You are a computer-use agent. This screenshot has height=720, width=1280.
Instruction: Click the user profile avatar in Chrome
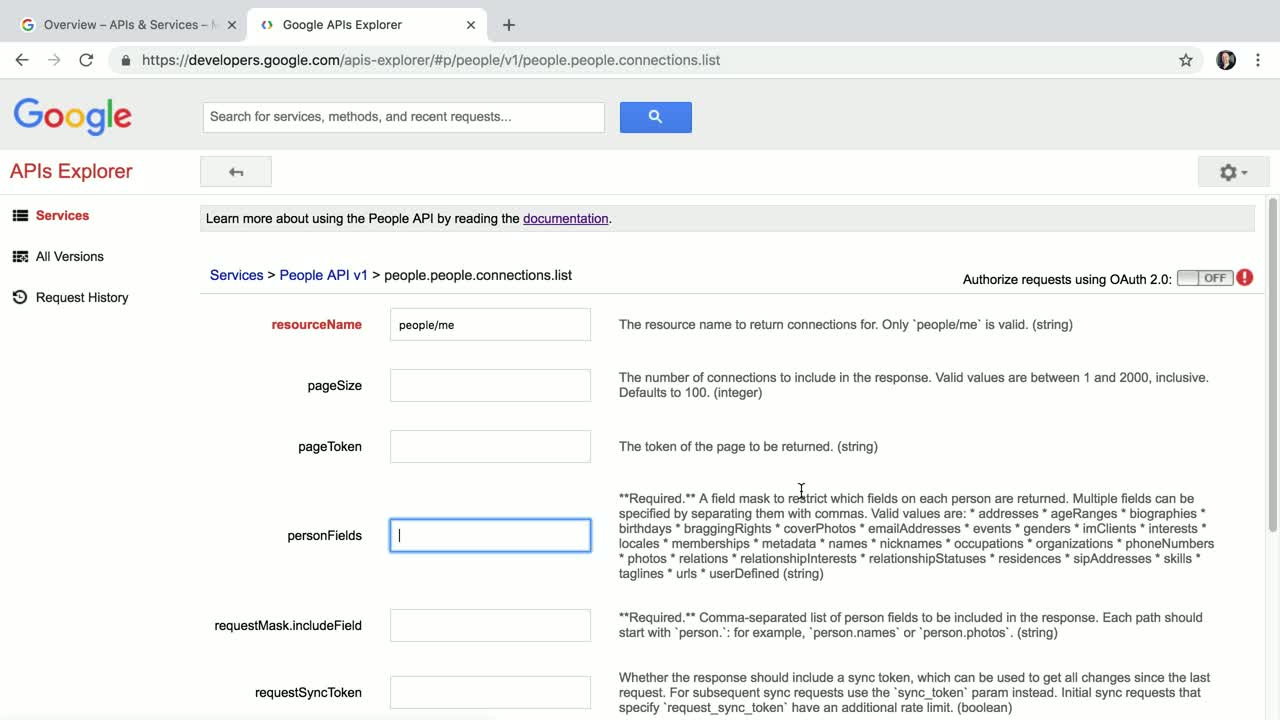[x=1226, y=60]
